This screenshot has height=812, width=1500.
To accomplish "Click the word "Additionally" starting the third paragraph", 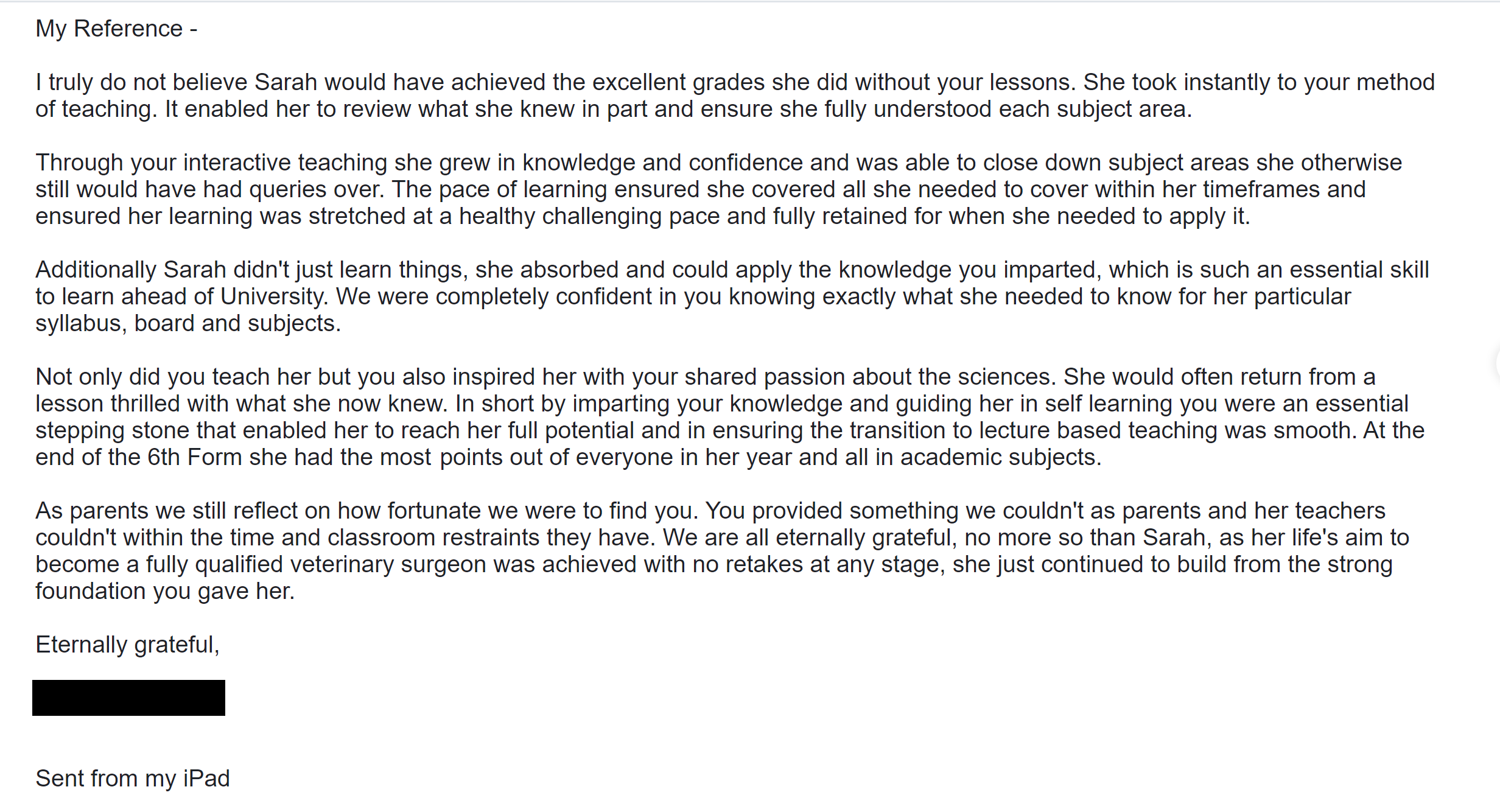I will pyautogui.click(x=96, y=270).
